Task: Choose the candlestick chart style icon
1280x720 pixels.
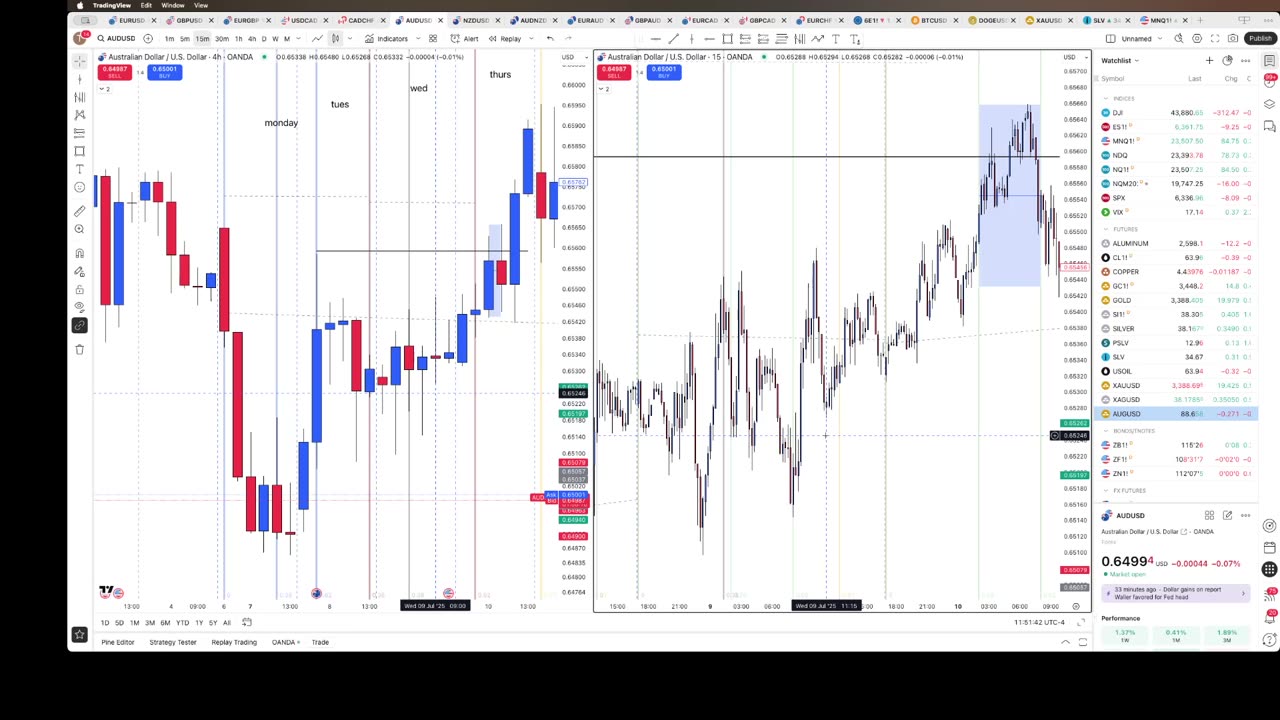Action: click(x=335, y=39)
